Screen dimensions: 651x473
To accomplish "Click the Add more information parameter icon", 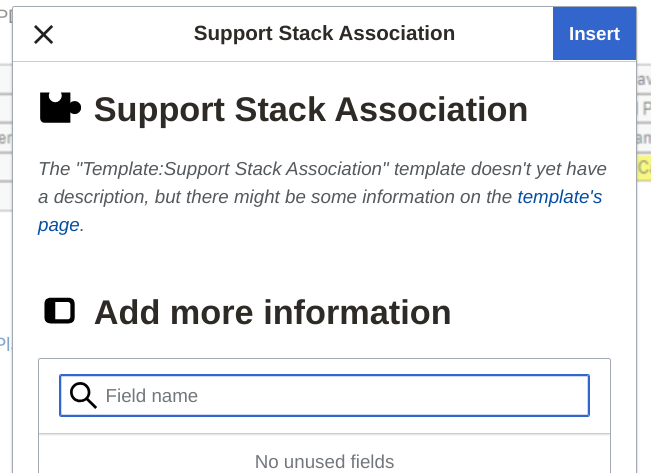I will click(60, 311).
